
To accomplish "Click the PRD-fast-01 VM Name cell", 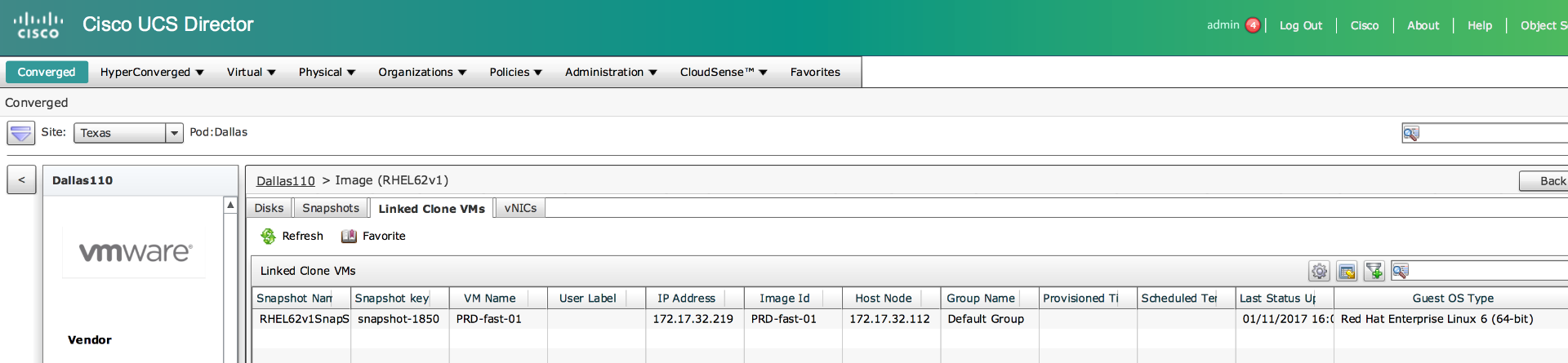I will click(x=498, y=319).
